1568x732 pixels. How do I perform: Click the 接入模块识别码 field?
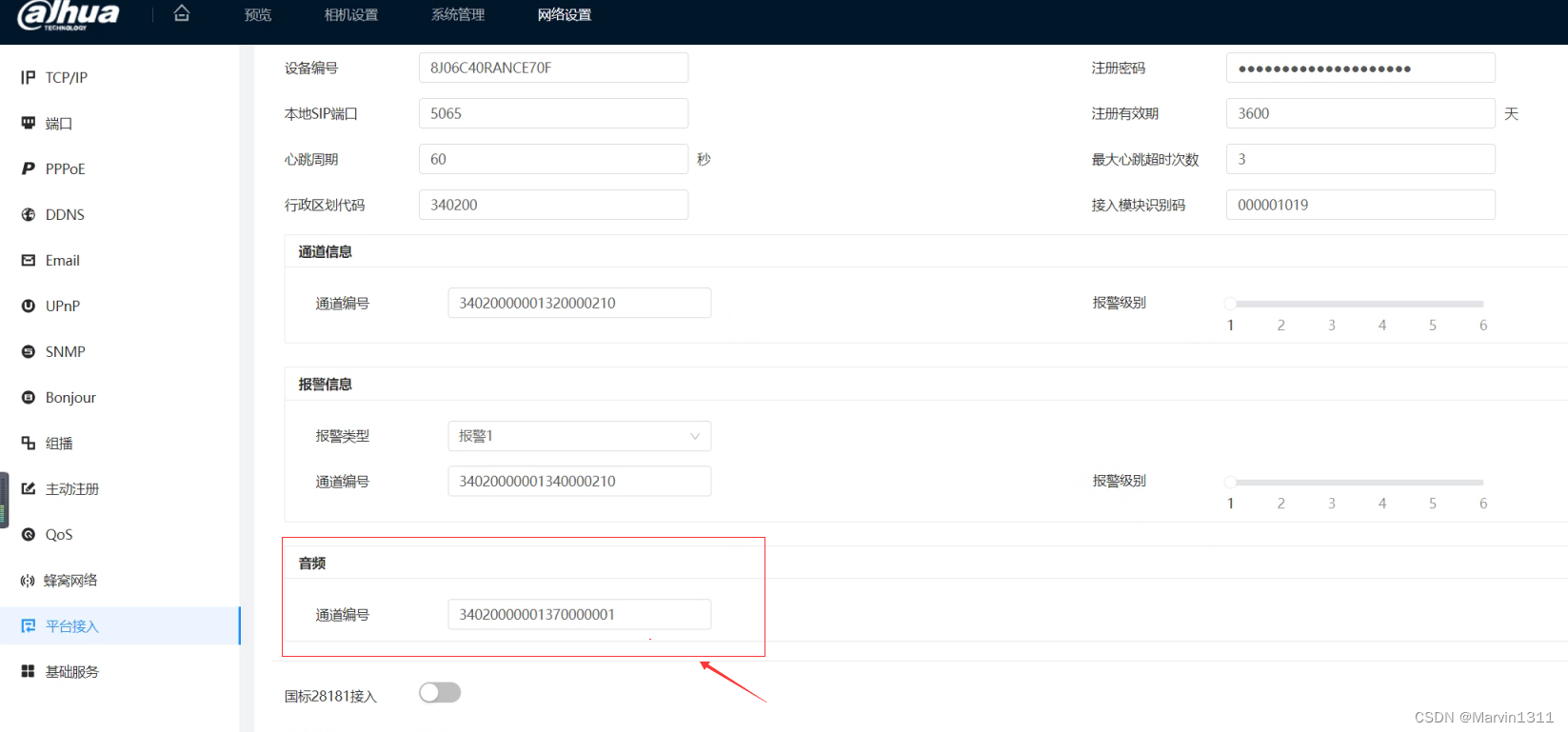tap(1360, 205)
